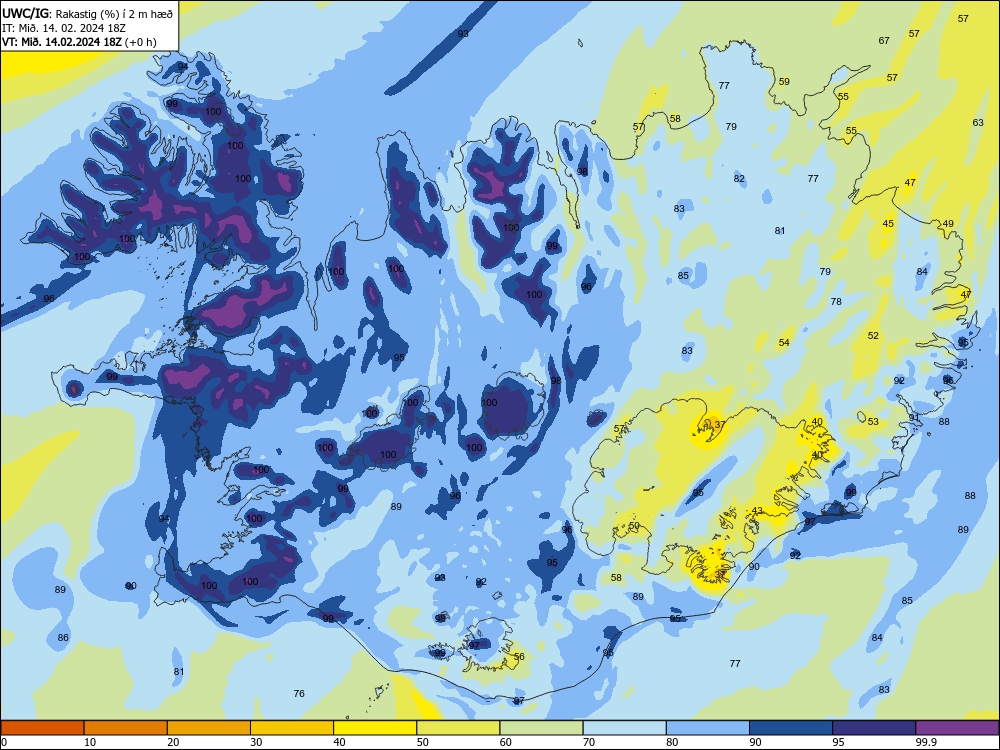Click the map value '56' near the south coast
This screenshot has height=750, width=1000.
519,657
